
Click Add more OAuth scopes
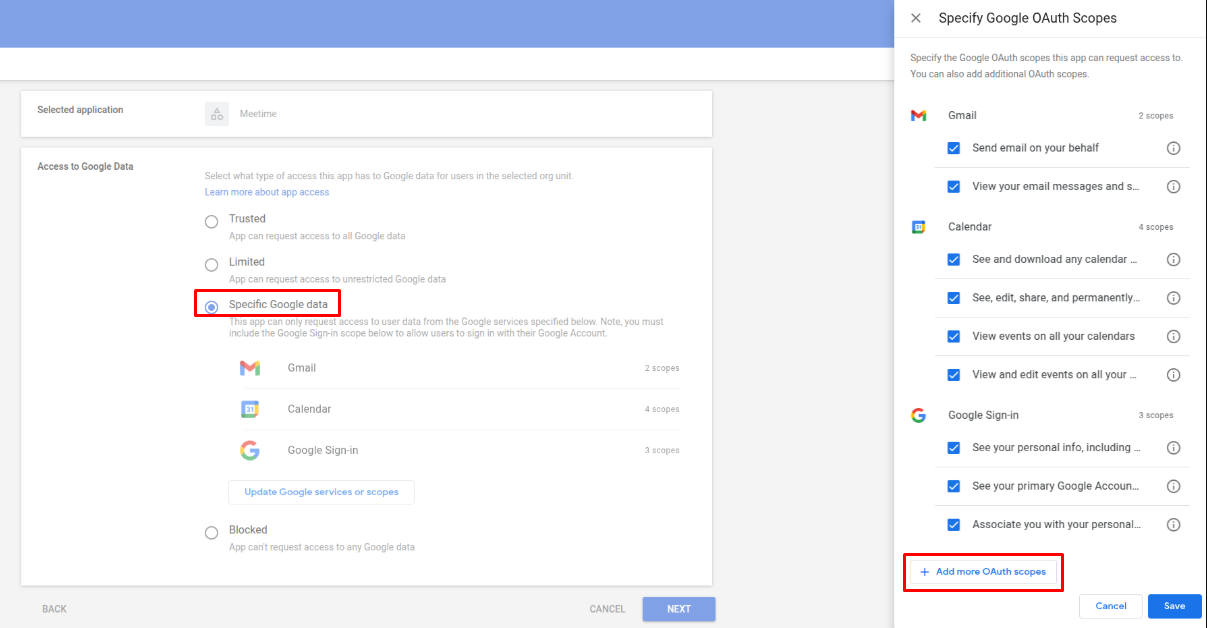(x=983, y=572)
